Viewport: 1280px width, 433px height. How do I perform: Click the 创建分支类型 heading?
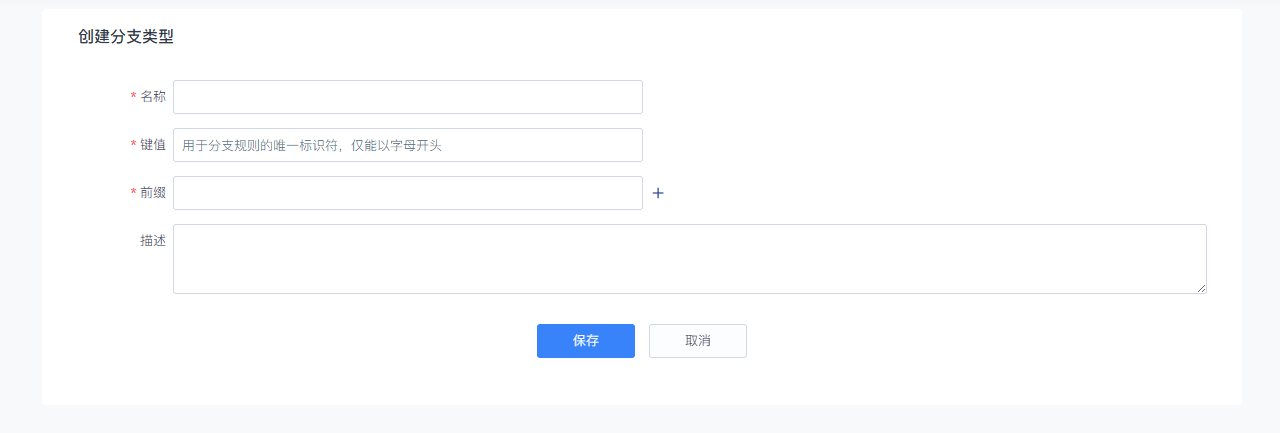[126, 37]
